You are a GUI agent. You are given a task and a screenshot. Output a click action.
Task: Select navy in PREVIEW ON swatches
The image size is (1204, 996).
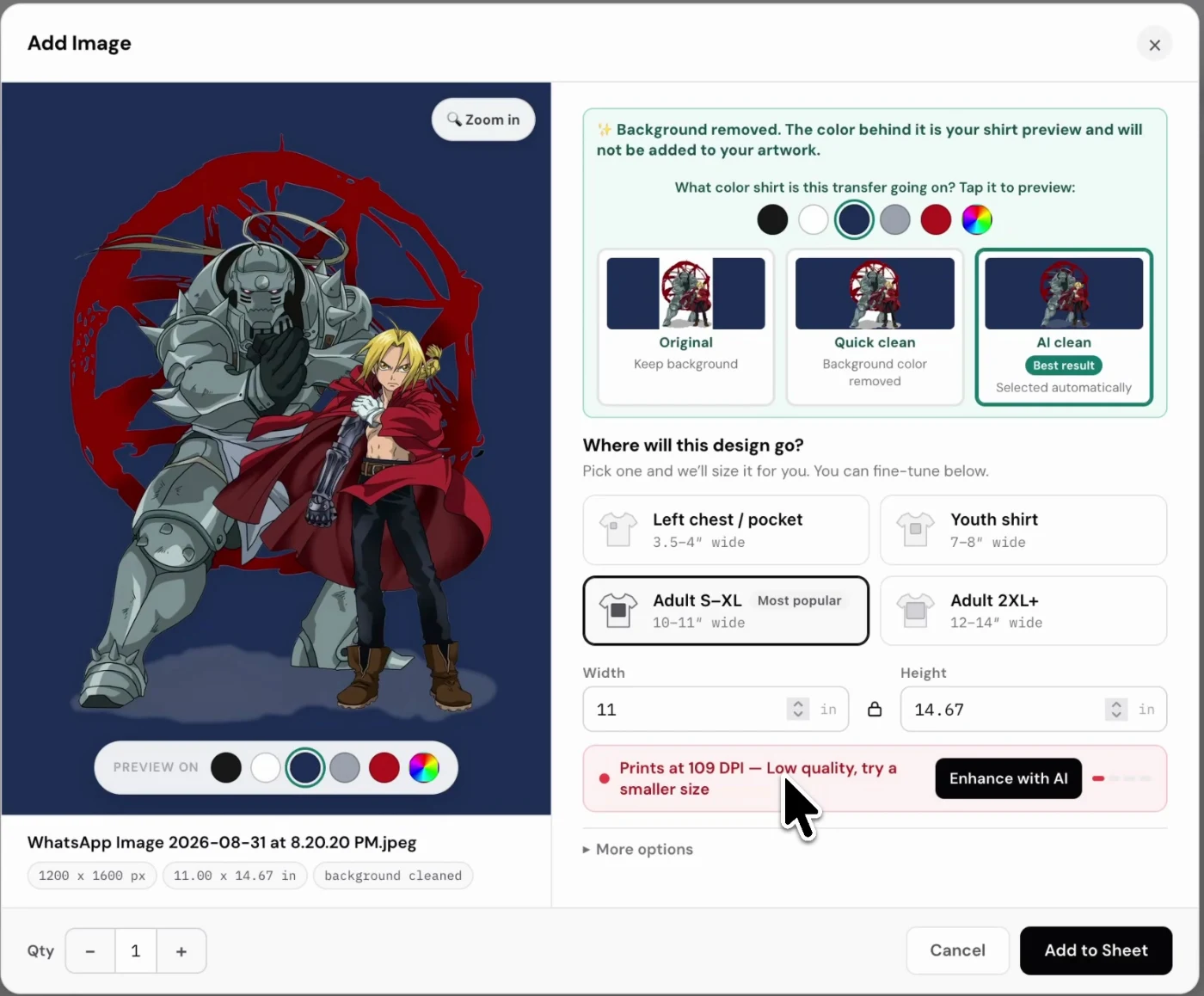pyautogui.click(x=305, y=767)
